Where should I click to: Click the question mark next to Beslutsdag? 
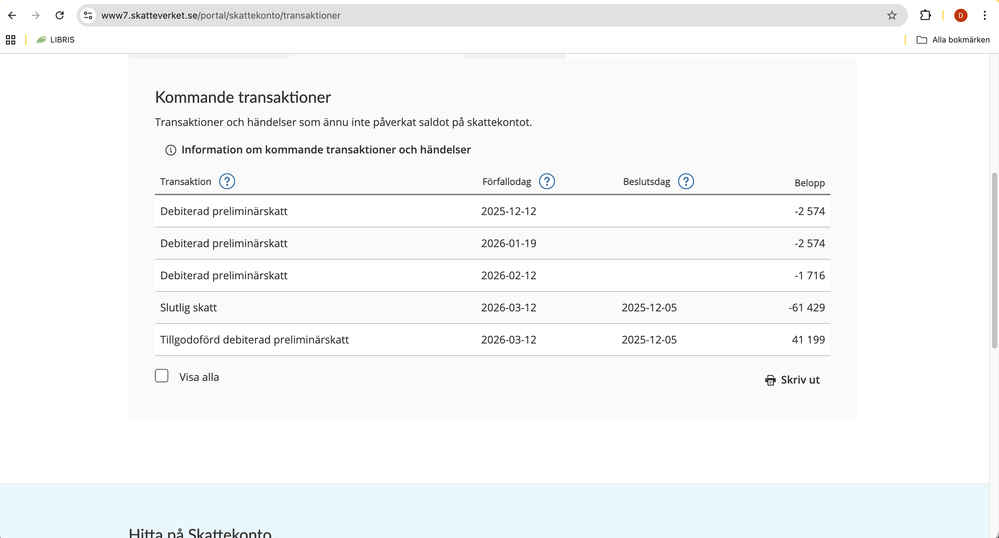pos(686,181)
